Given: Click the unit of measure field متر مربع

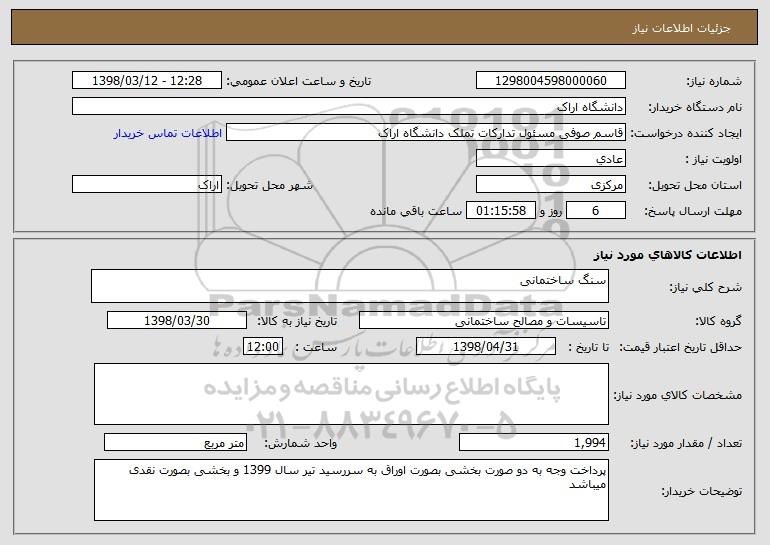Looking at the screenshot, I should (175, 442).
